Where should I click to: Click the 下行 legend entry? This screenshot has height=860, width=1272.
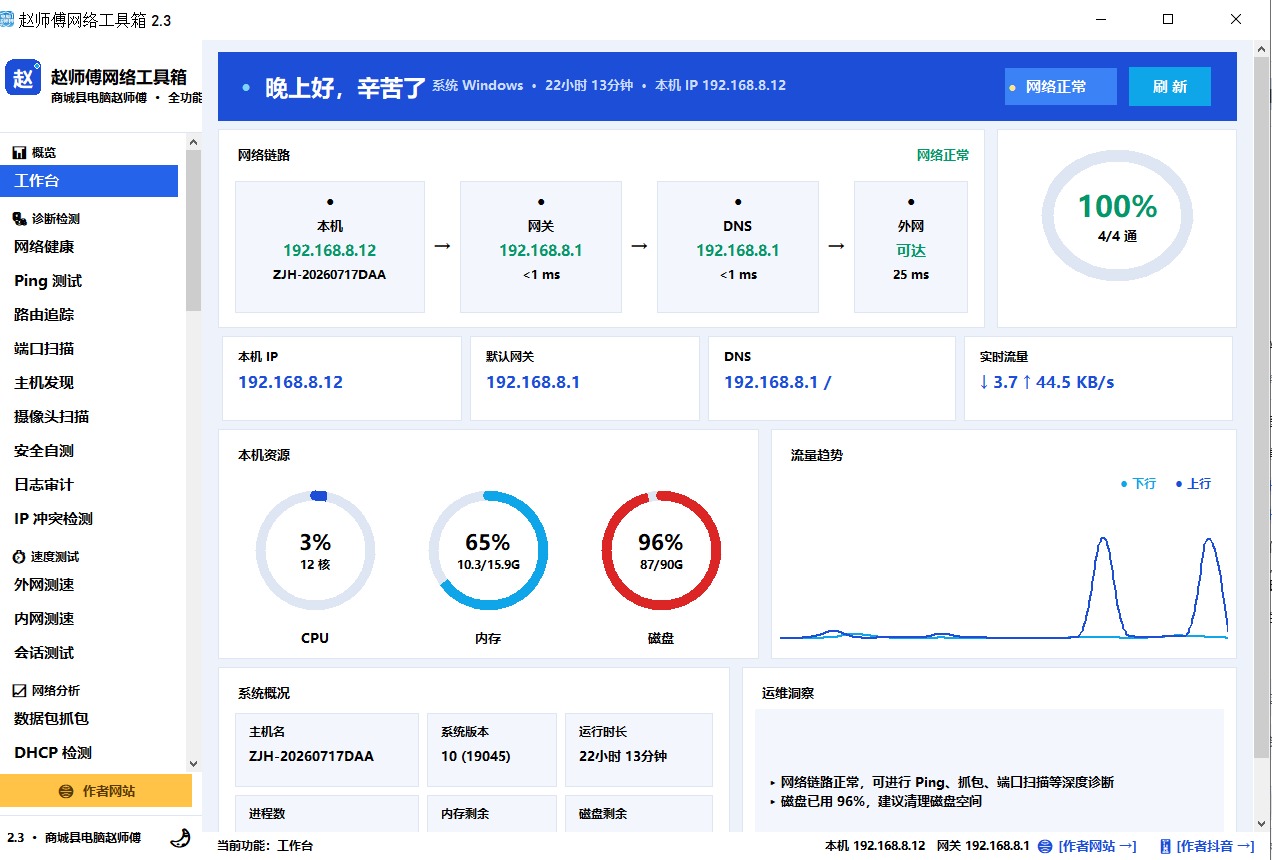tap(1138, 483)
